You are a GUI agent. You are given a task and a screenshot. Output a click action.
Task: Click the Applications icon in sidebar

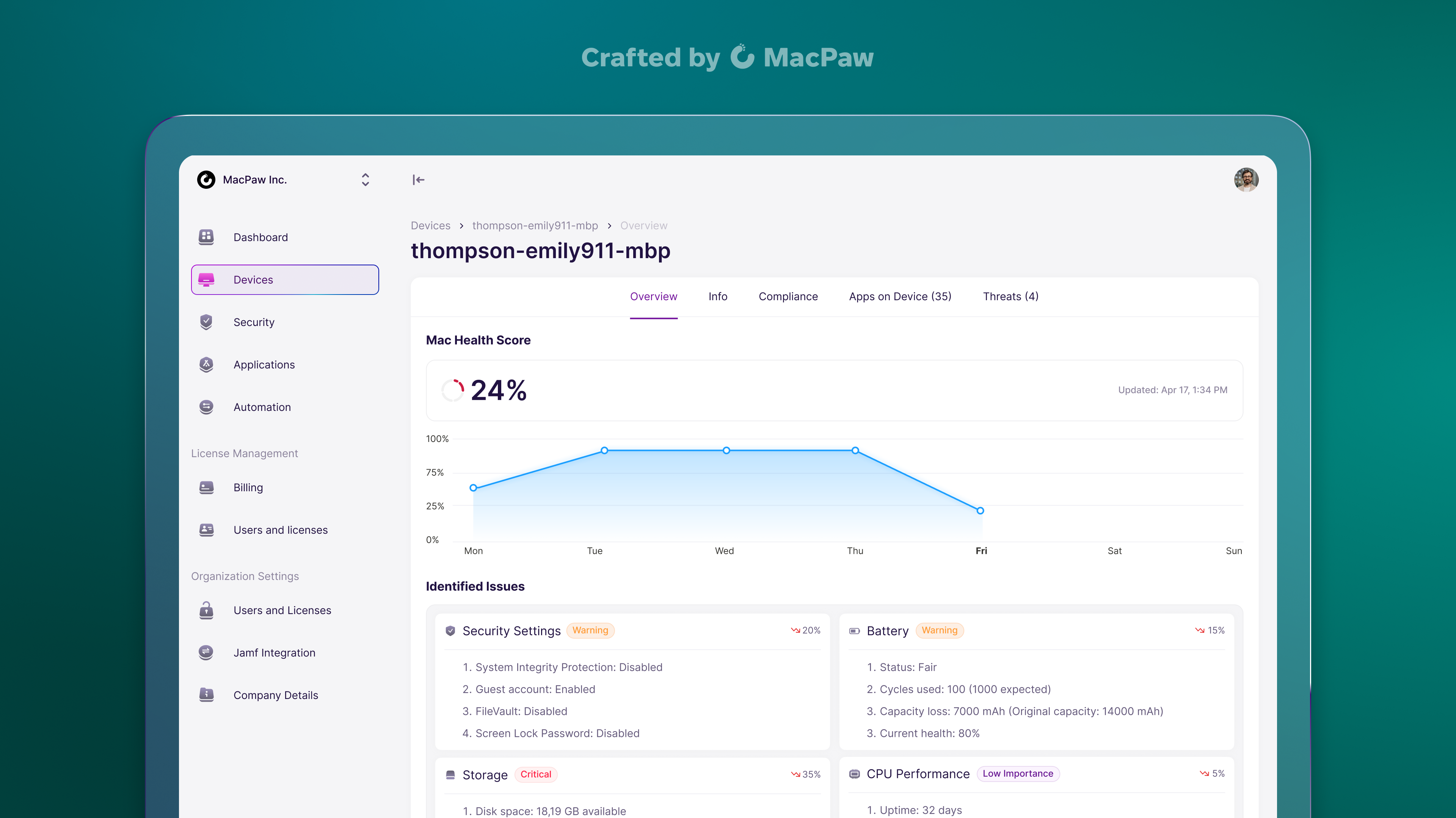point(206,364)
